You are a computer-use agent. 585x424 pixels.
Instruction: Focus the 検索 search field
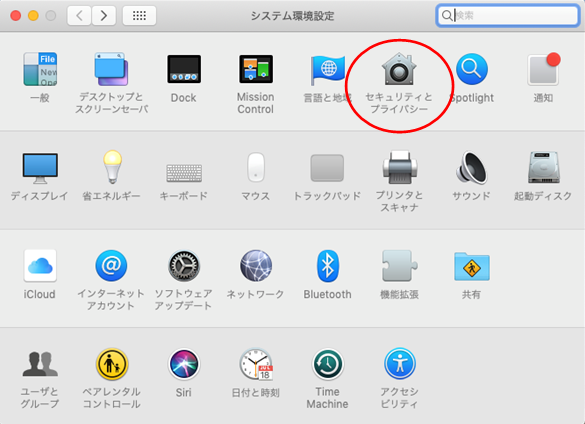(x=507, y=15)
